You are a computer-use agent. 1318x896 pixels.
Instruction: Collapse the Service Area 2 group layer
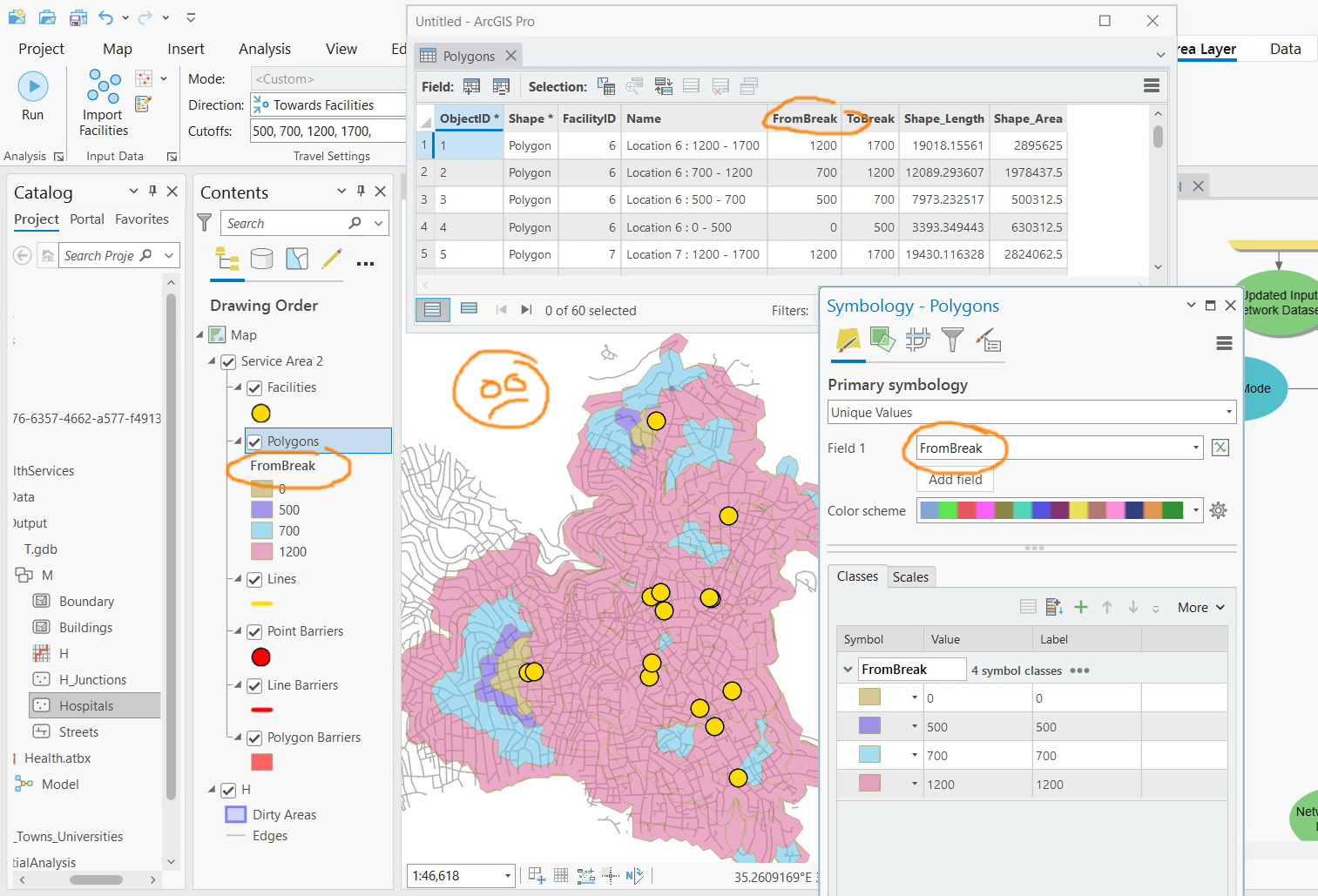click(x=213, y=360)
